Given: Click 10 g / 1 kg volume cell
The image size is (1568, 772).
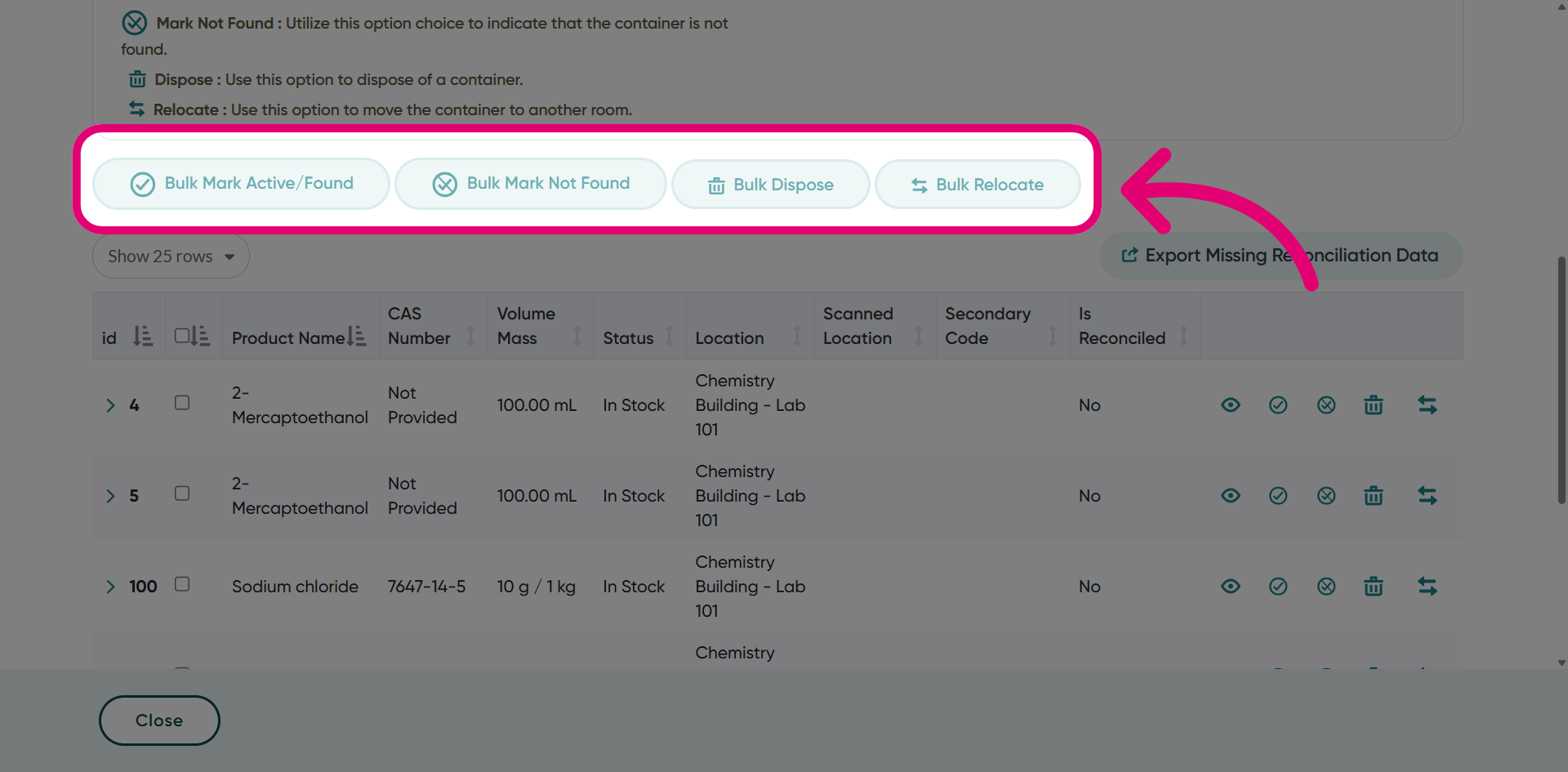Looking at the screenshot, I should (536, 587).
